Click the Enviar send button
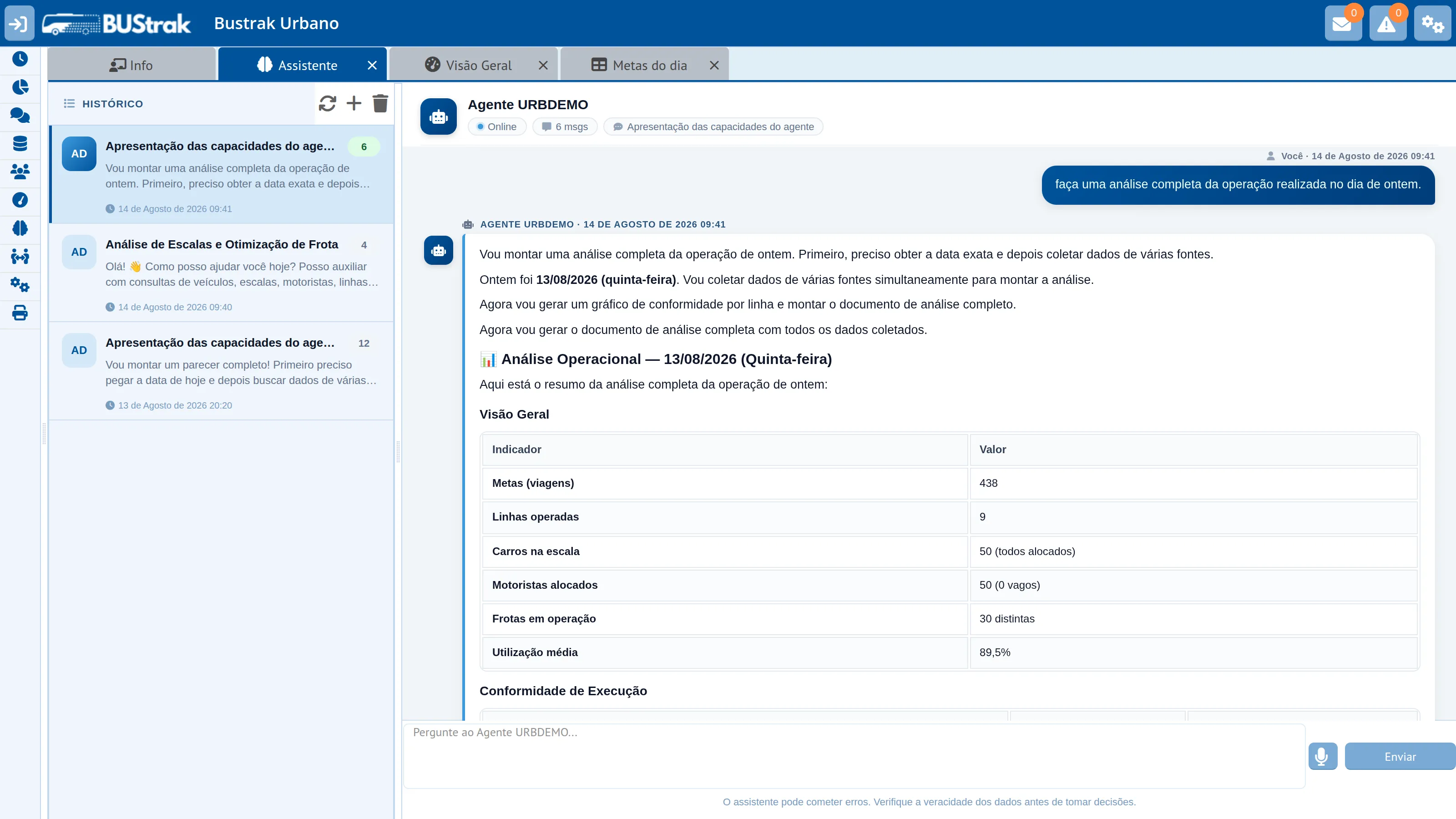 point(1400,756)
